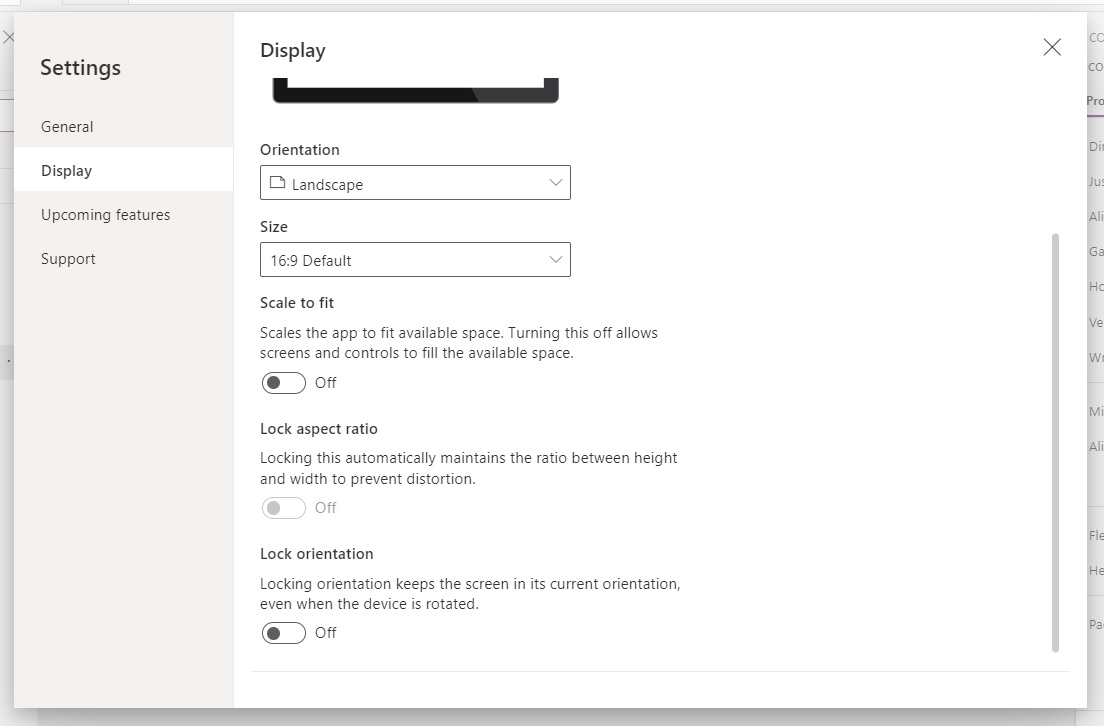Click the Off label beside Scale to fit
Image resolution: width=1104 pixels, height=726 pixels.
(x=324, y=382)
